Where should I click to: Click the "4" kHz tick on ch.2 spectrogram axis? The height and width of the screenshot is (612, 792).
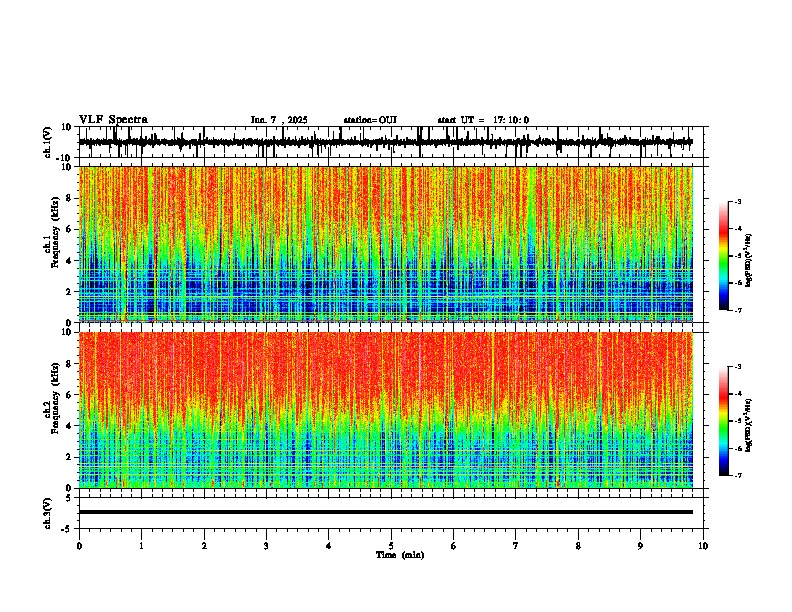click(69, 426)
